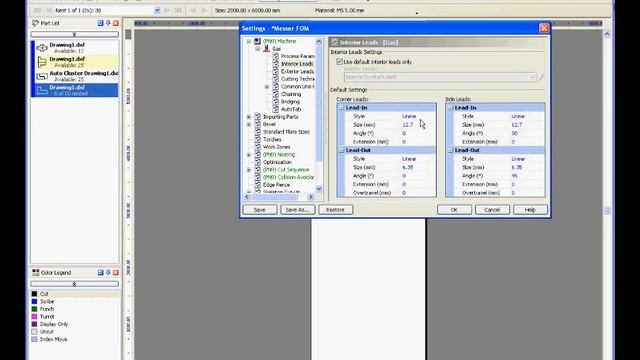
Task: Click the Work Zones tree item
Action: point(276,147)
